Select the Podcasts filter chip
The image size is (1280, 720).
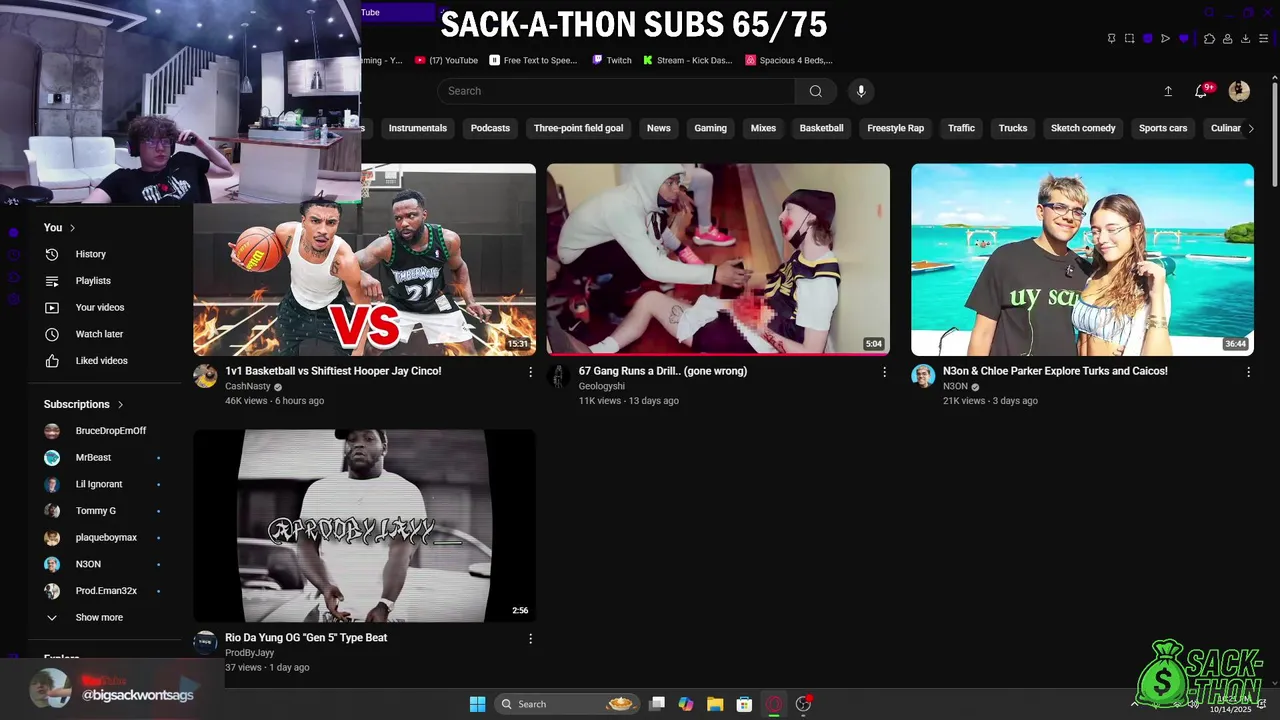pos(490,128)
